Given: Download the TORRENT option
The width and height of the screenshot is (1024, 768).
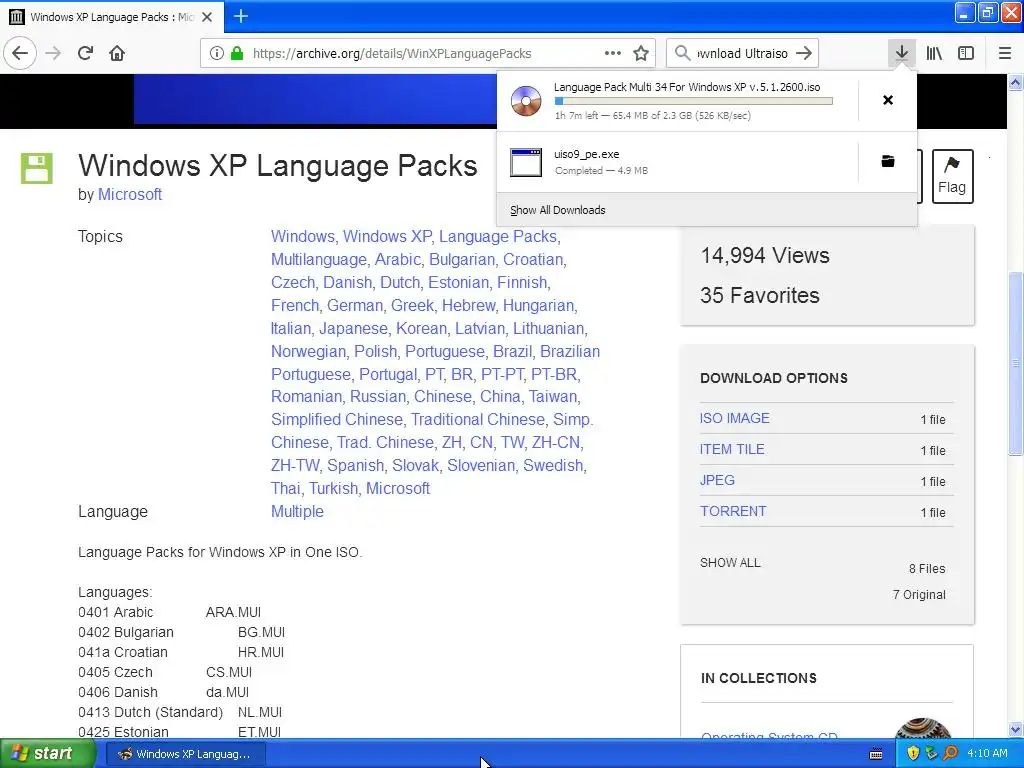Looking at the screenshot, I should coord(733,511).
